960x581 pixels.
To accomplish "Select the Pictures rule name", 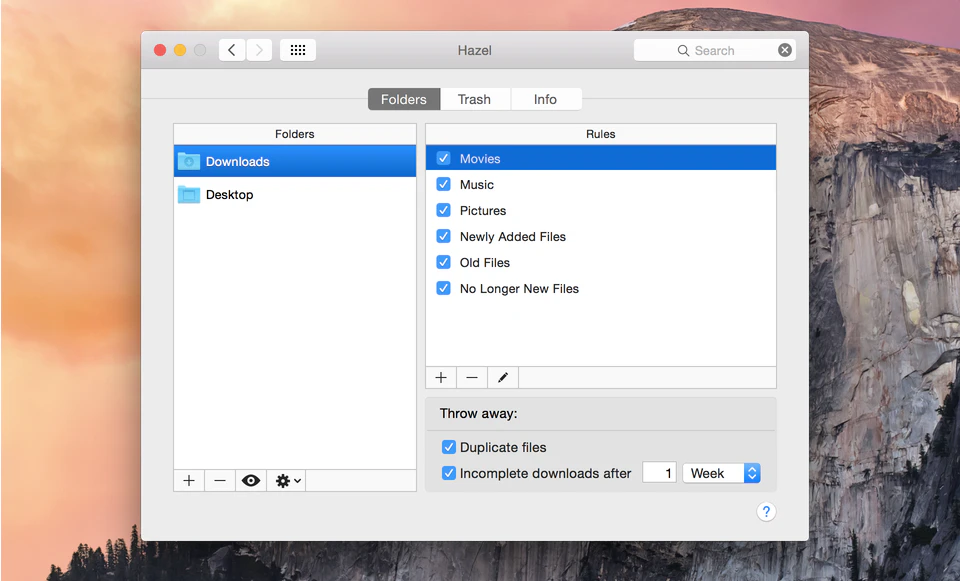I will click(x=483, y=211).
